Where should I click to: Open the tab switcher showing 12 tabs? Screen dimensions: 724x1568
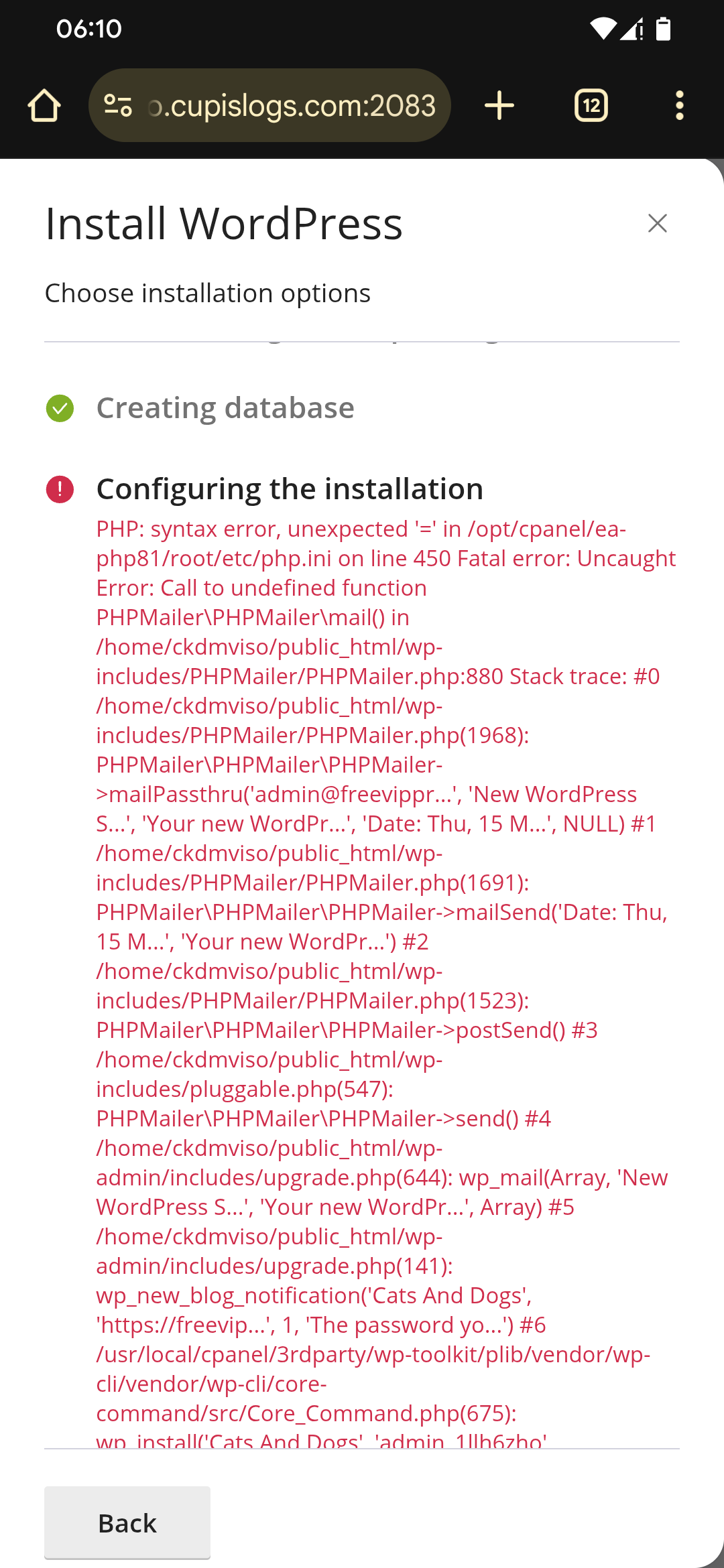pos(591,106)
